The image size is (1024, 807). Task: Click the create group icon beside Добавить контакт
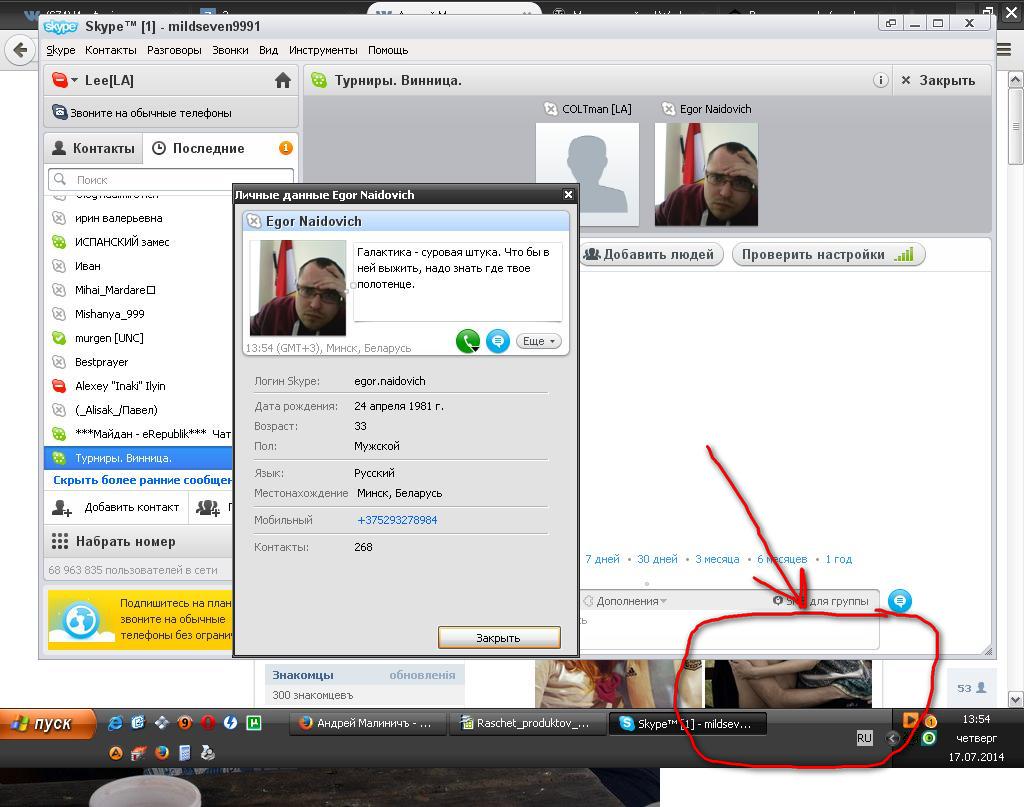point(208,507)
